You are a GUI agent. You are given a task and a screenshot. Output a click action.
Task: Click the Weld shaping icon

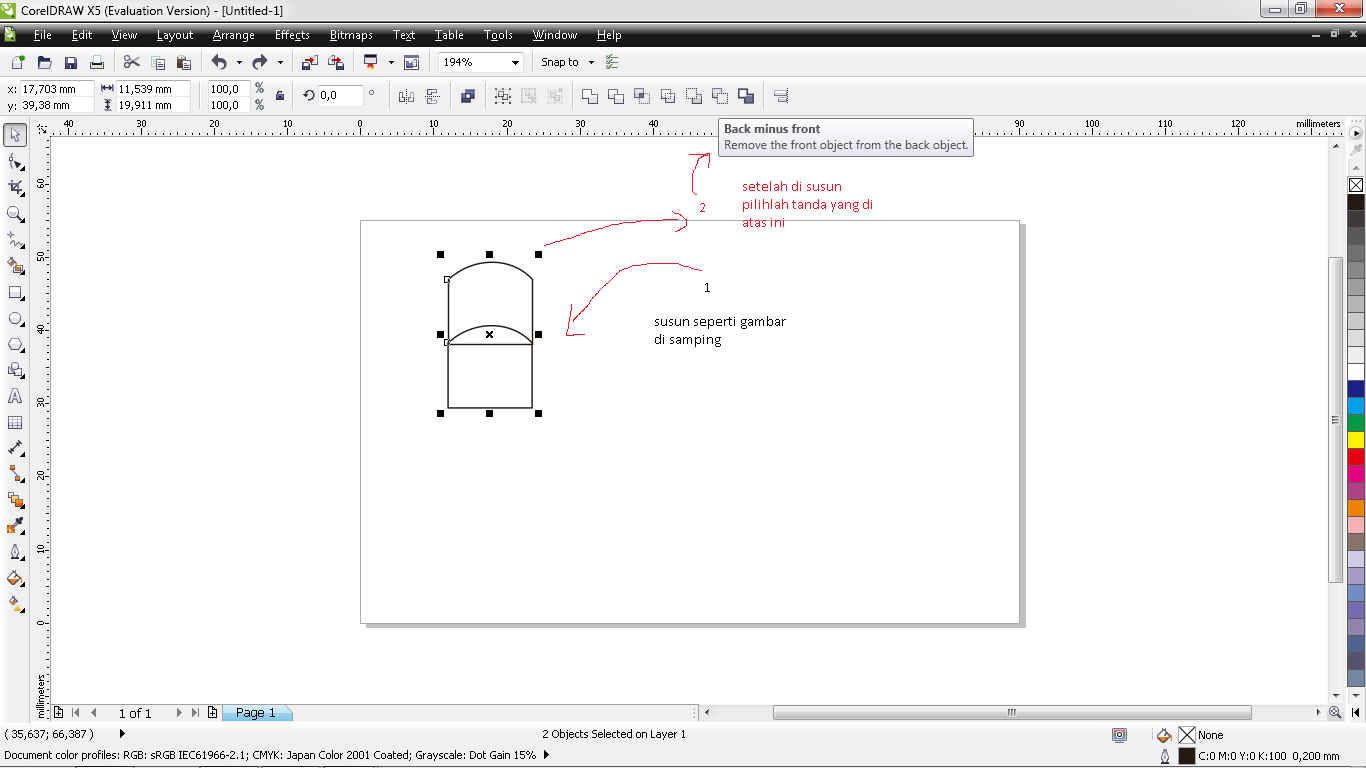pyautogui.click(x=590, y=96)
